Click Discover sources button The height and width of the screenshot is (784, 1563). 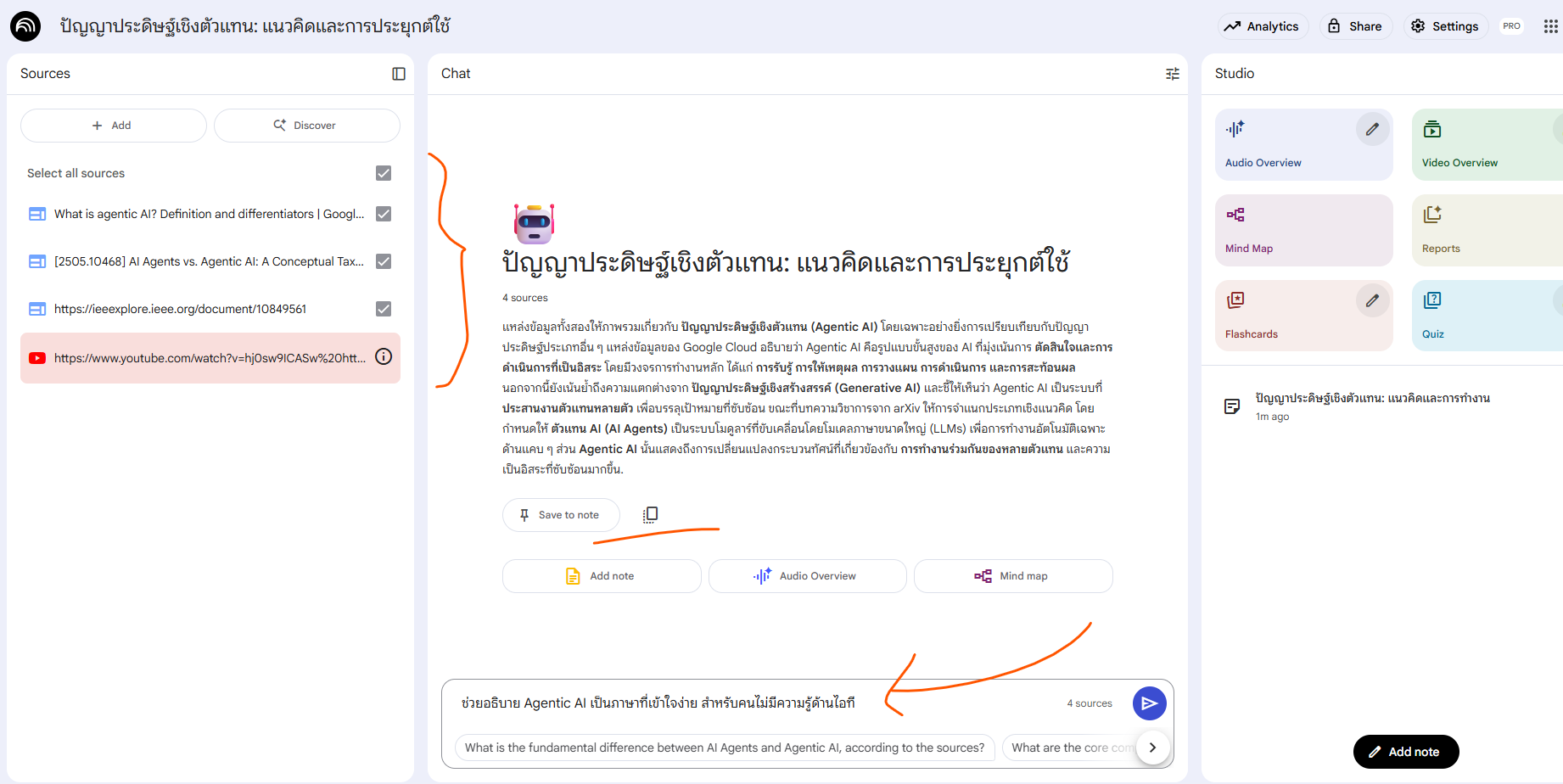click(x=306, y=126)
